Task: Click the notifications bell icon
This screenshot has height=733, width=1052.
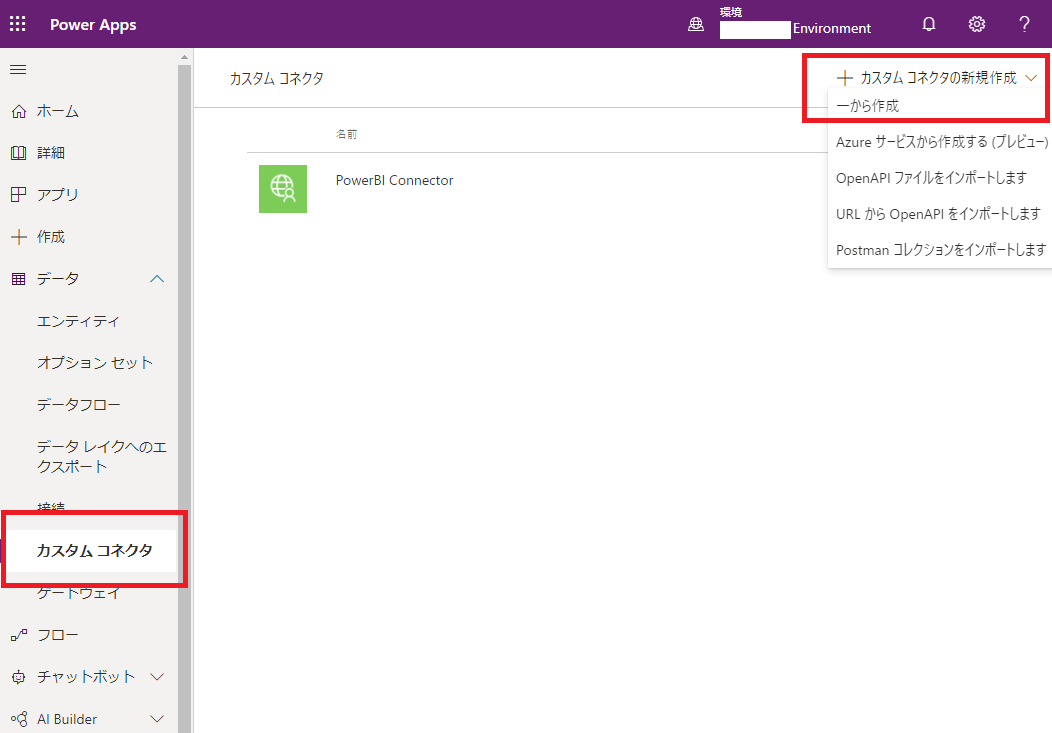Action: tap(929, 24)
